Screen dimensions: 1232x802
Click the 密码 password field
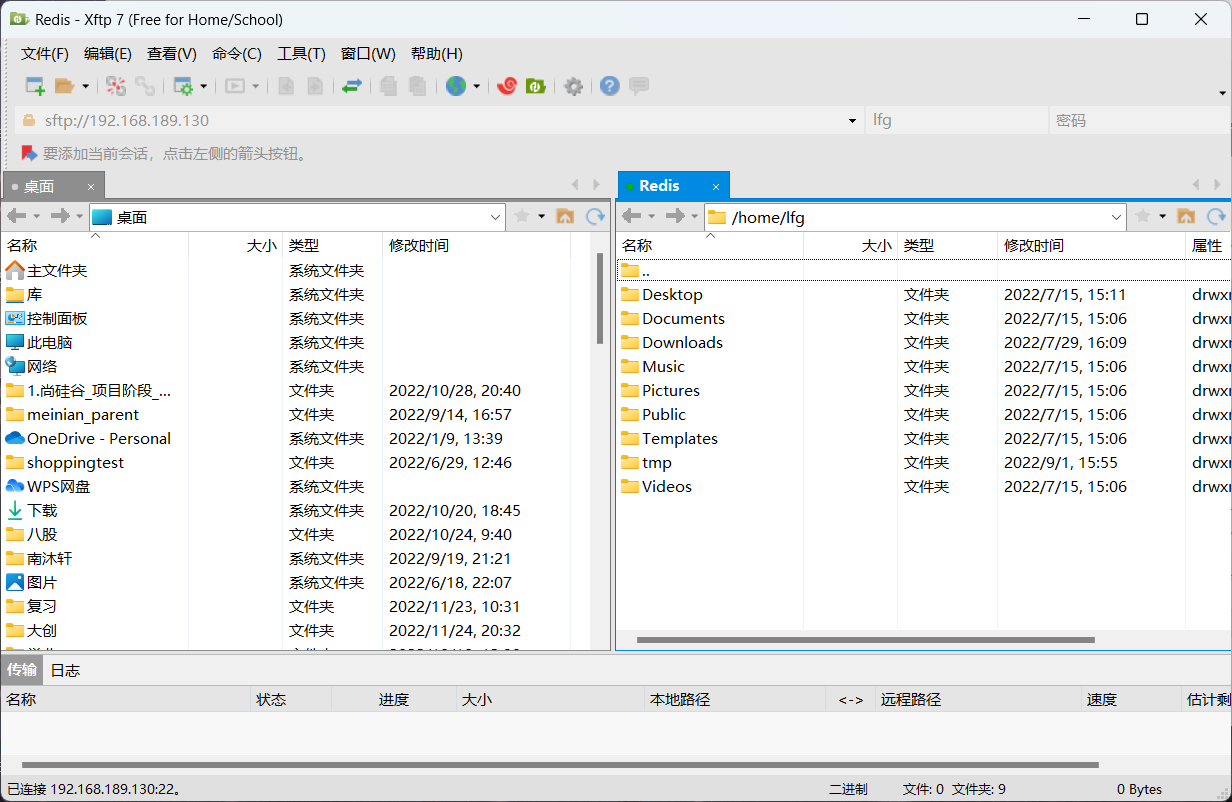[1141, 120]
